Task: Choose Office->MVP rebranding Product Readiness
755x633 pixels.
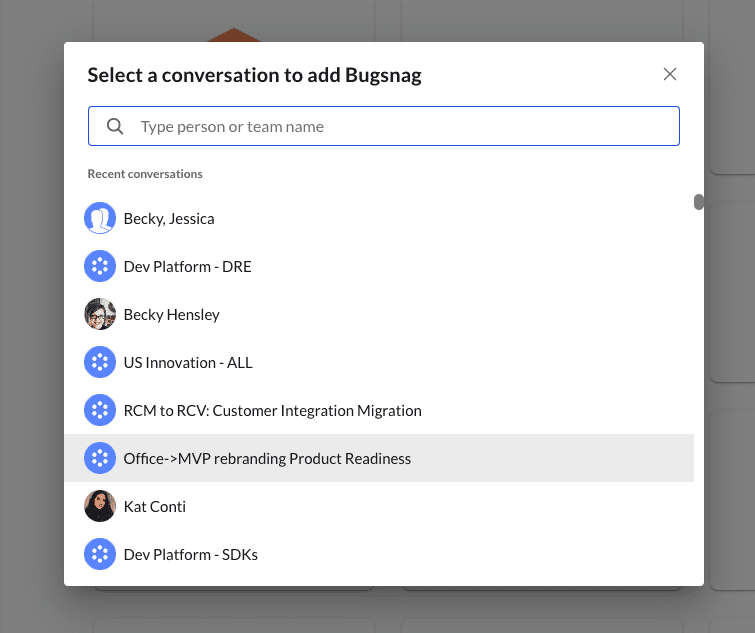Action: point(267,458)
